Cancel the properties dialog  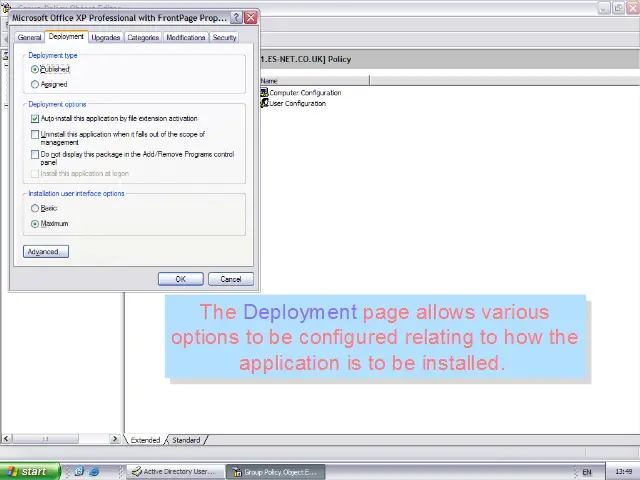click(231, 279)
